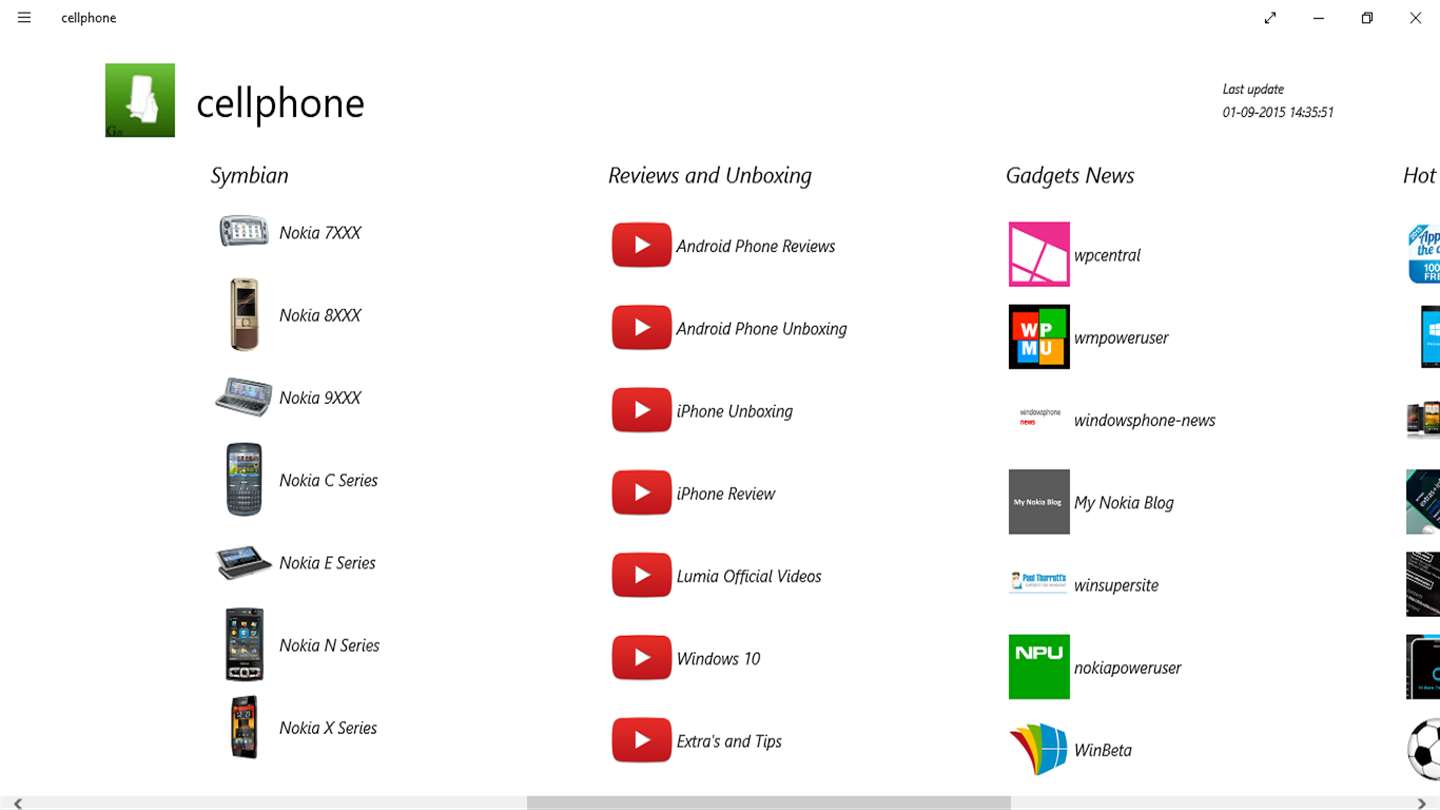The image size is (1440, 810).
Task: Open the Nokia X Series entry
Action: (x=328, y=728)
